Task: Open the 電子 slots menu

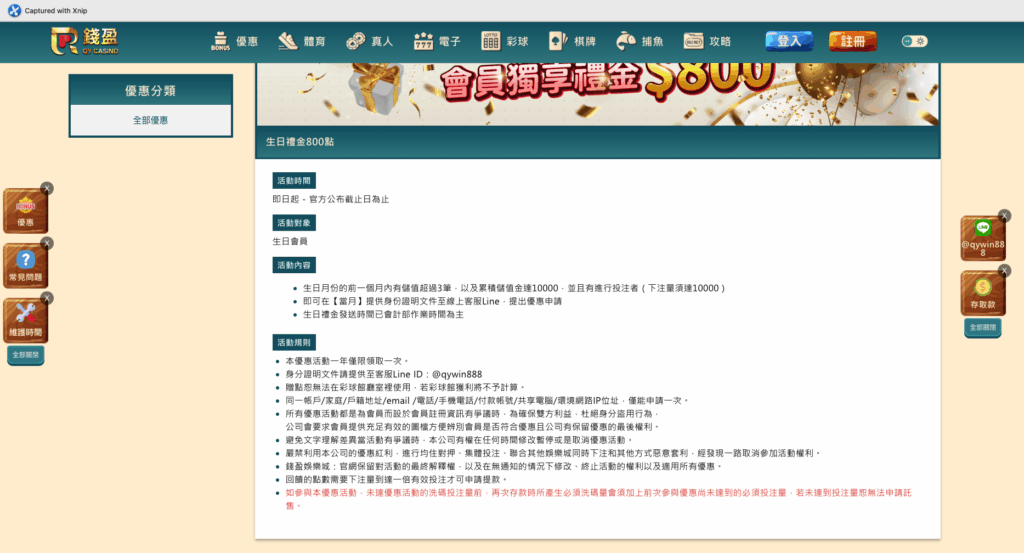Action: [x=437, y=42]
